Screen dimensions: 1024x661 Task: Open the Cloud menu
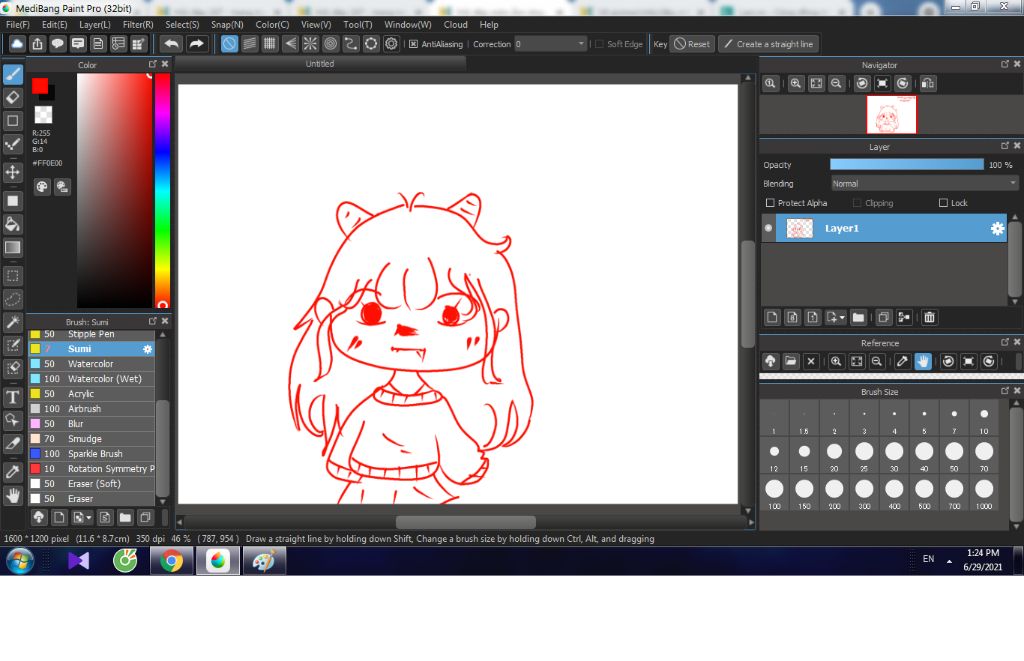tap(455, 25)
